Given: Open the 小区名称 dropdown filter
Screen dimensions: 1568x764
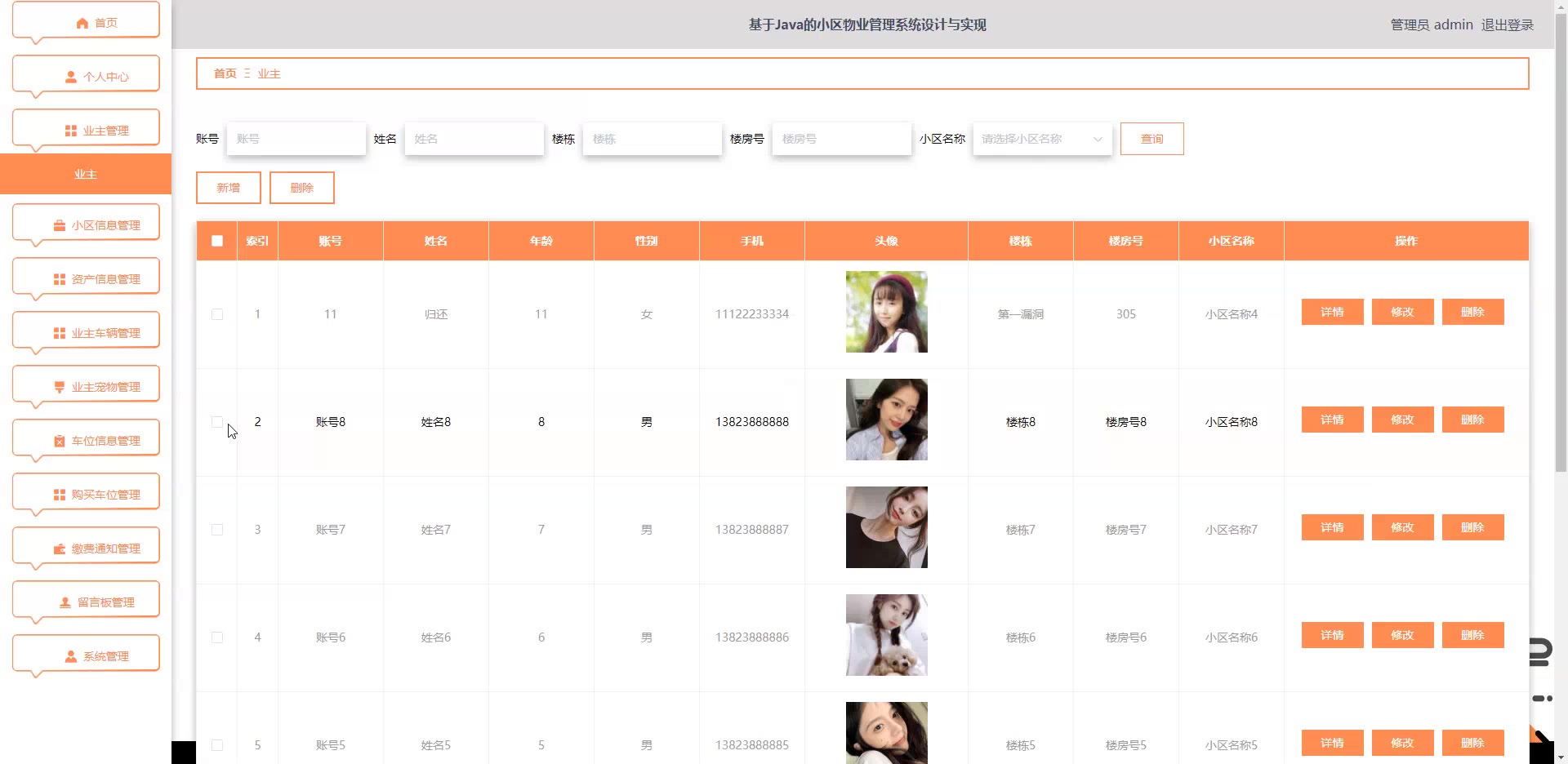Looking at the screenshot, I should [x=1042, y=139].
